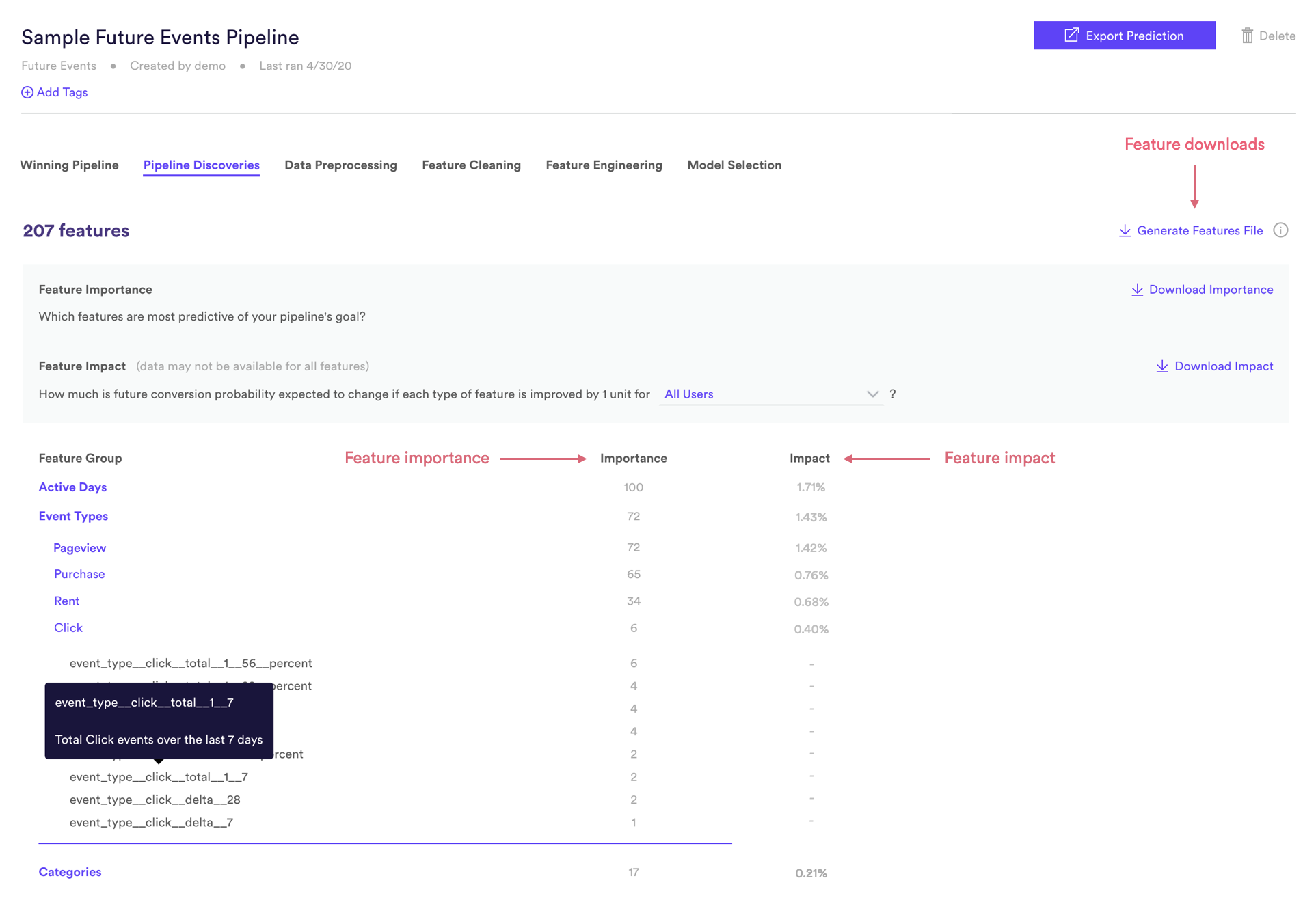
Task: Click download icon next to Download Importance
Action: (x=1137, y=290)
